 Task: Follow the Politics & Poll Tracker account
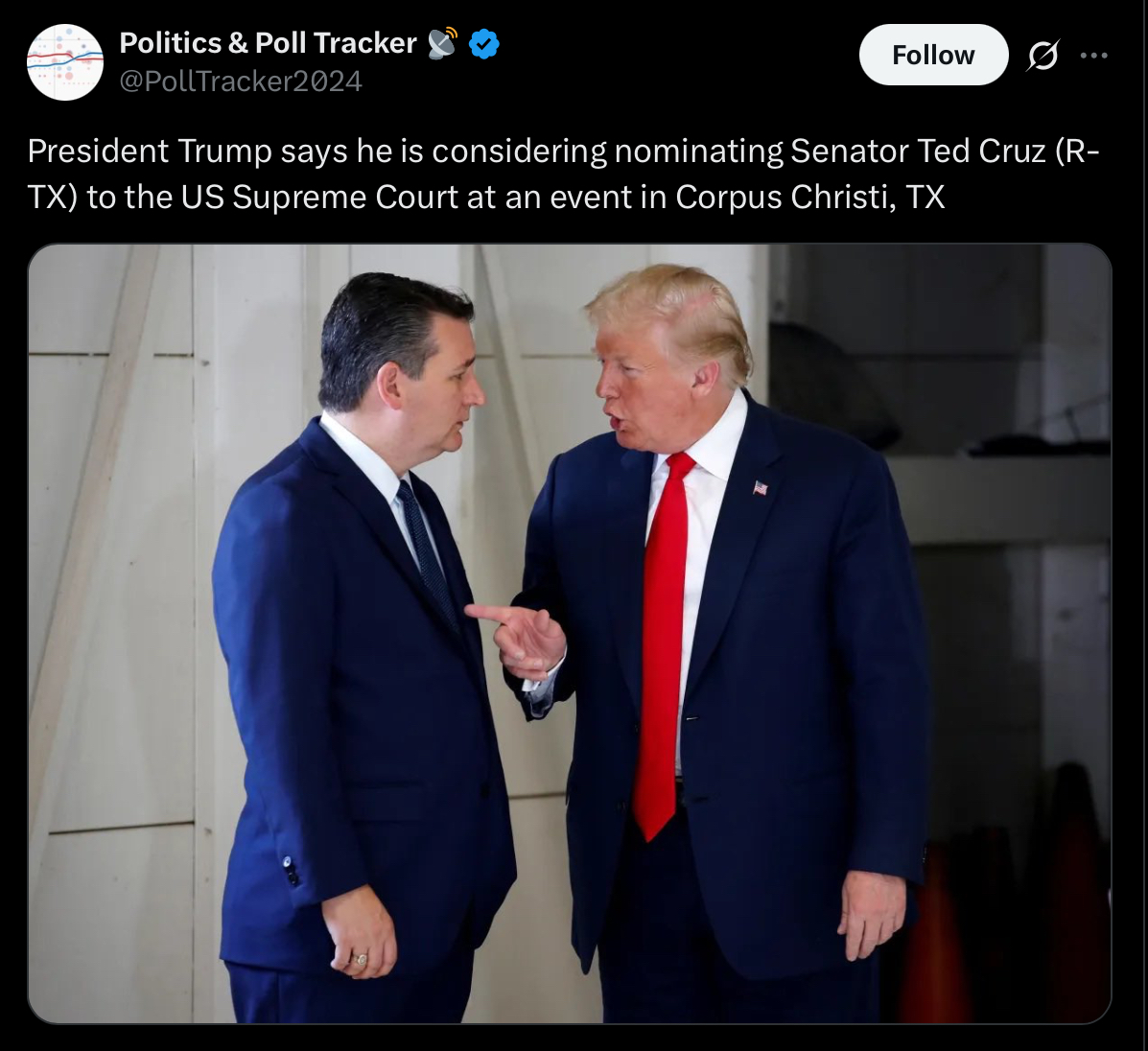(933, 55)
